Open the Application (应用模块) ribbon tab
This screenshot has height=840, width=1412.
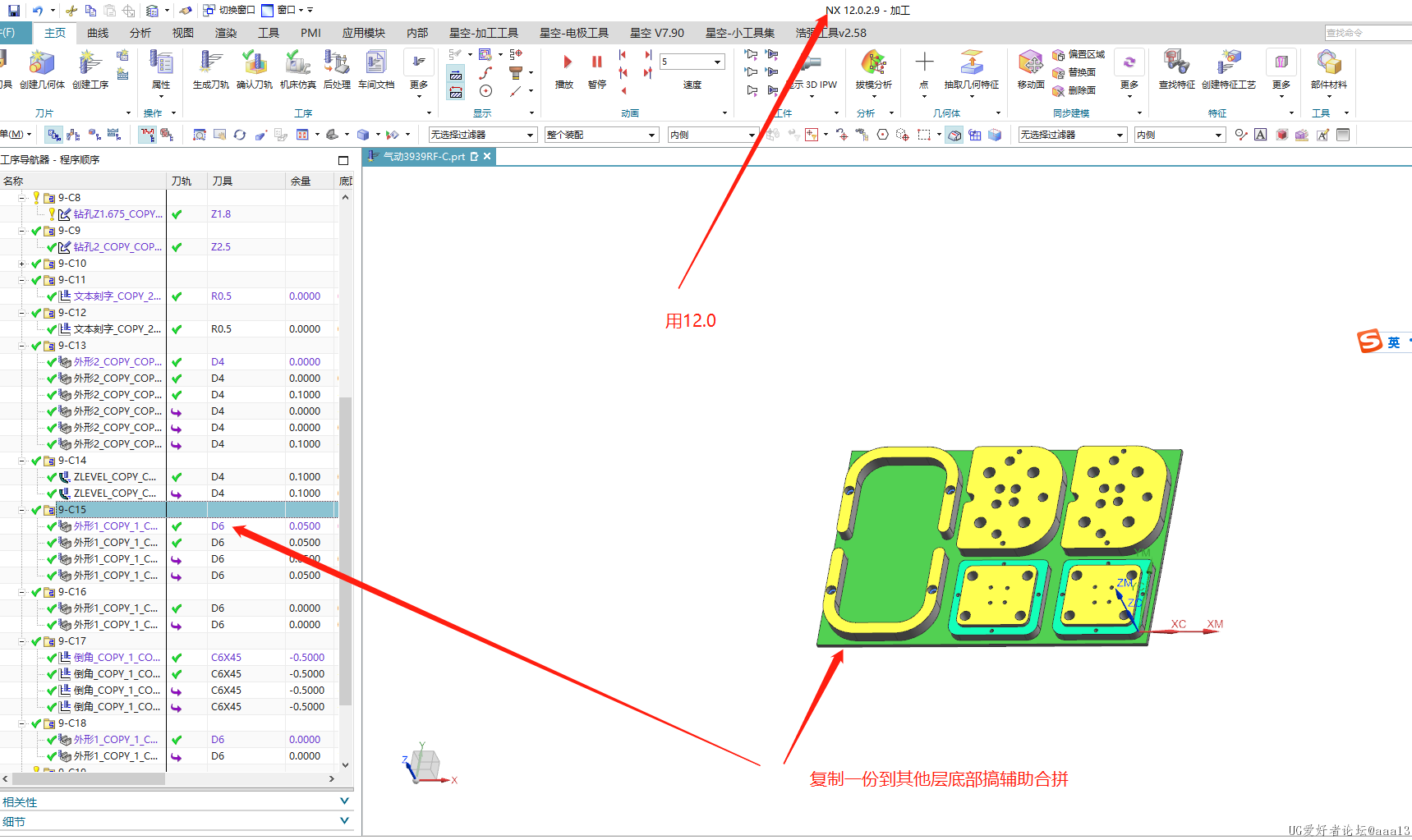[364, 33]
